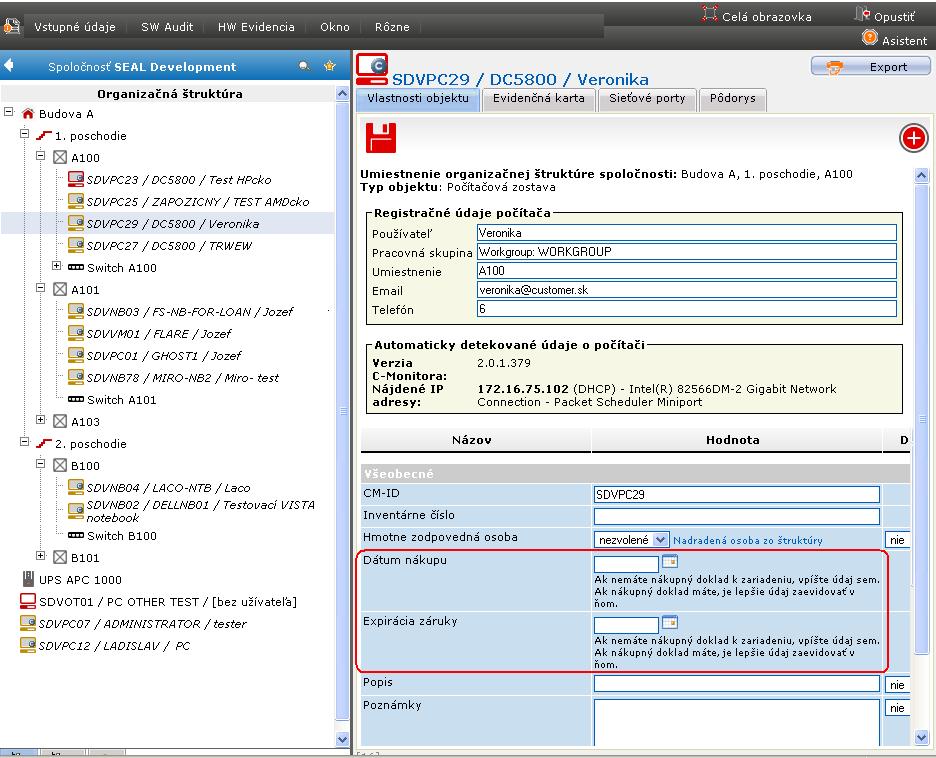936x758 pixels.
Task: Click the Export button
Action: (x=870, y=67)
